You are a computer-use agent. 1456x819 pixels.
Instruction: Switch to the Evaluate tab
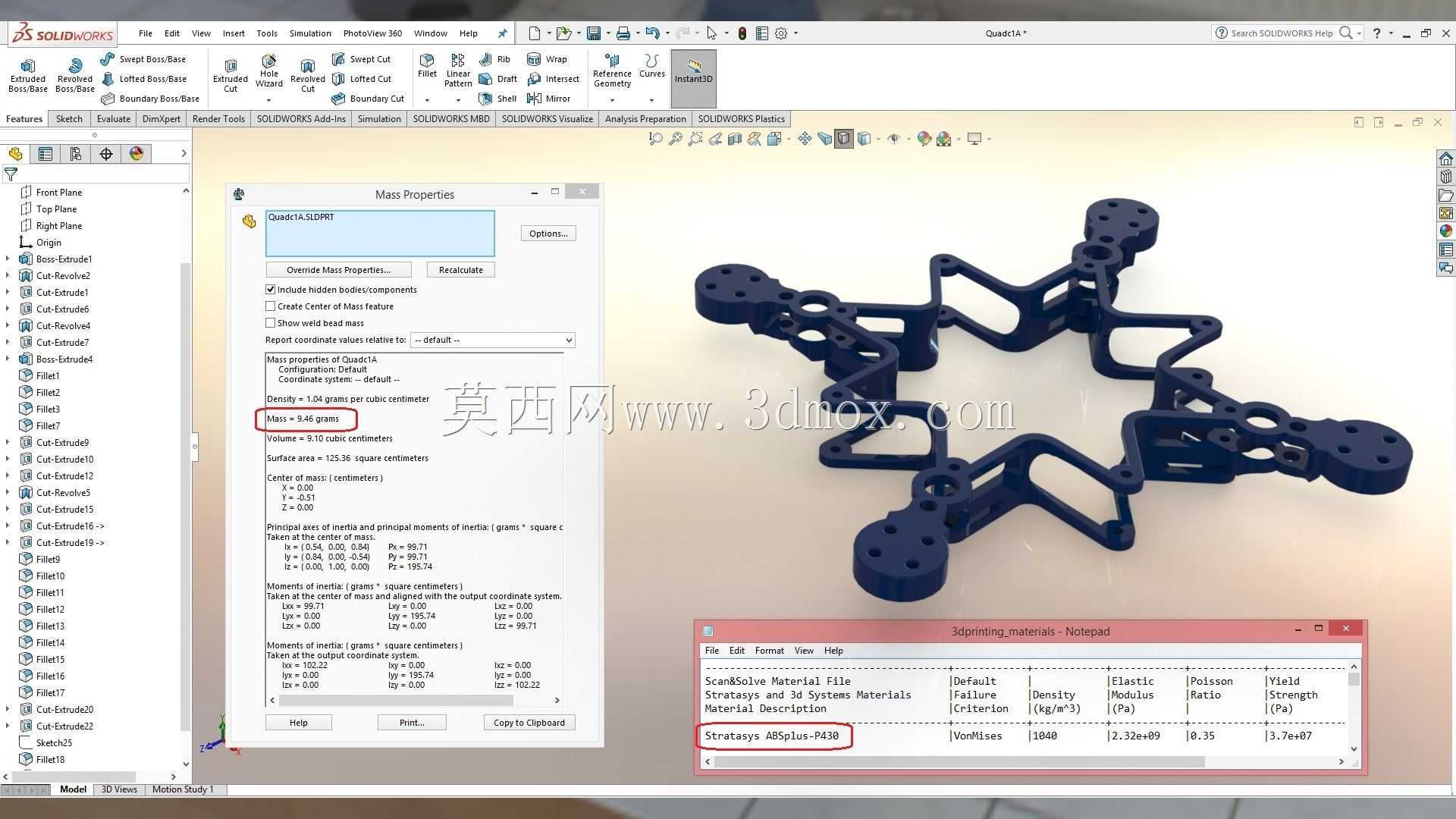tap(114, 119)
